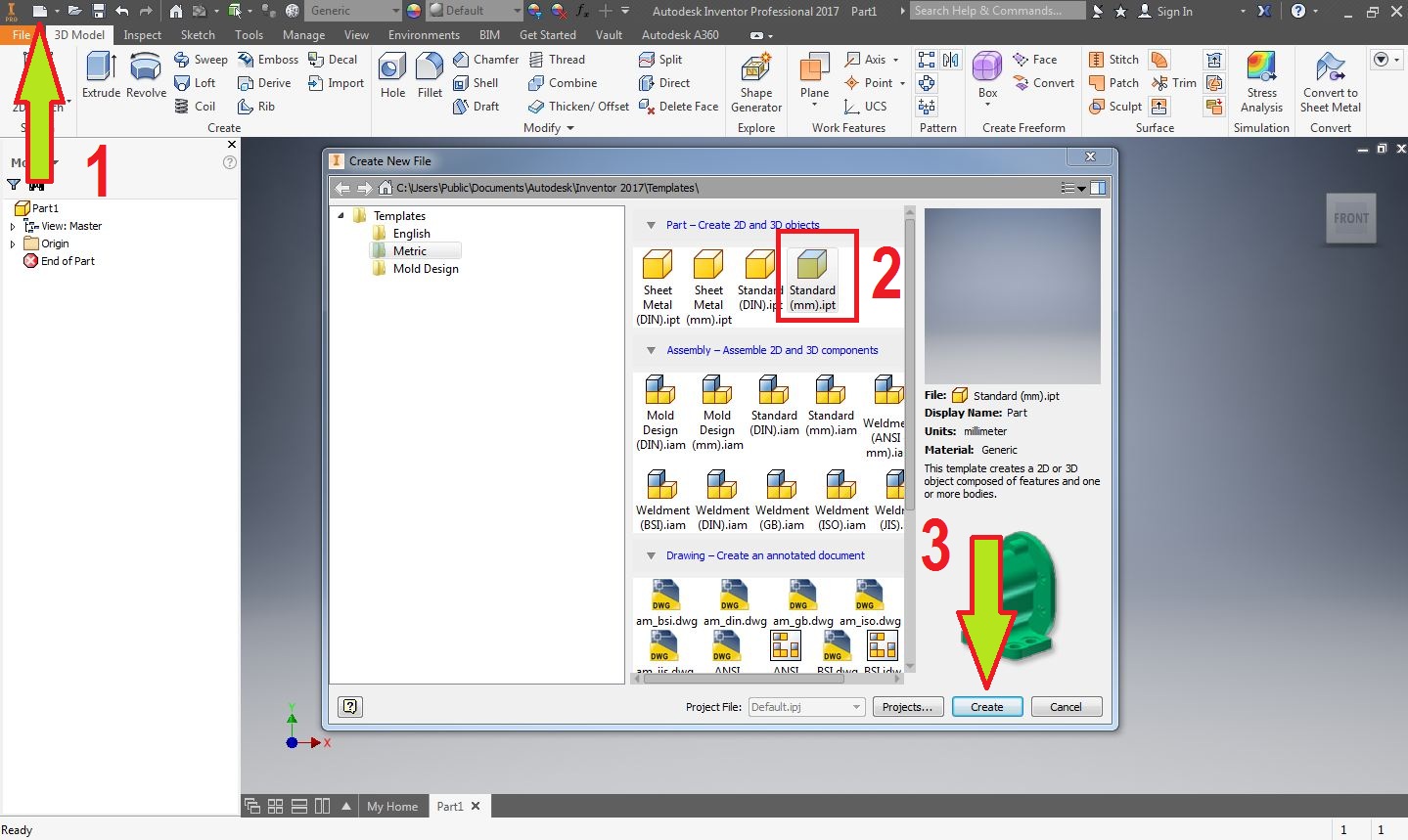
Task: Collapse the Part – Create 2D and 3D objects section
Action: 652,224
